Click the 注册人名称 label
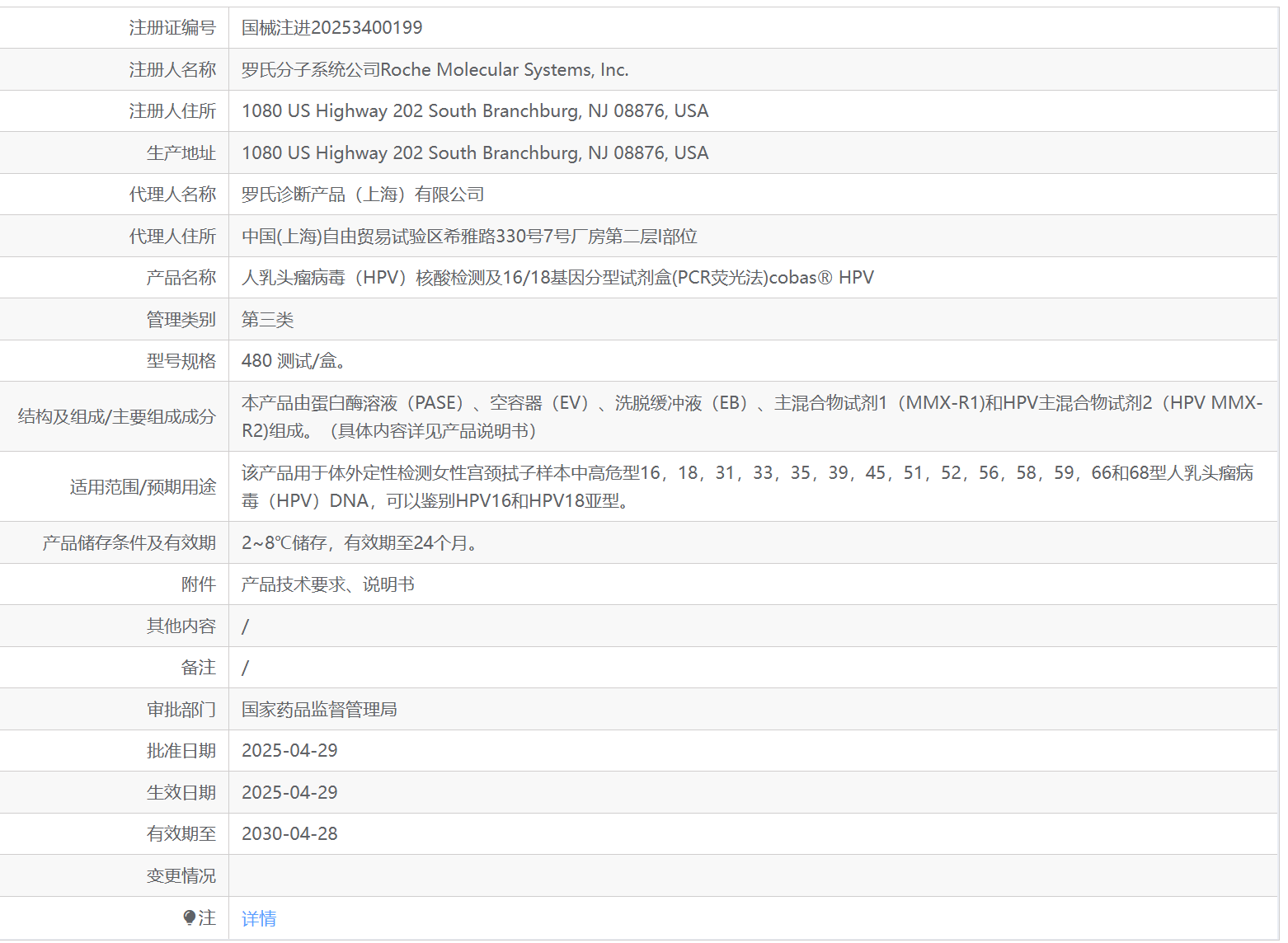Image resolution: width=1288 pixels, height=943 pixels. pyautogui.click(x=172, y=70)
